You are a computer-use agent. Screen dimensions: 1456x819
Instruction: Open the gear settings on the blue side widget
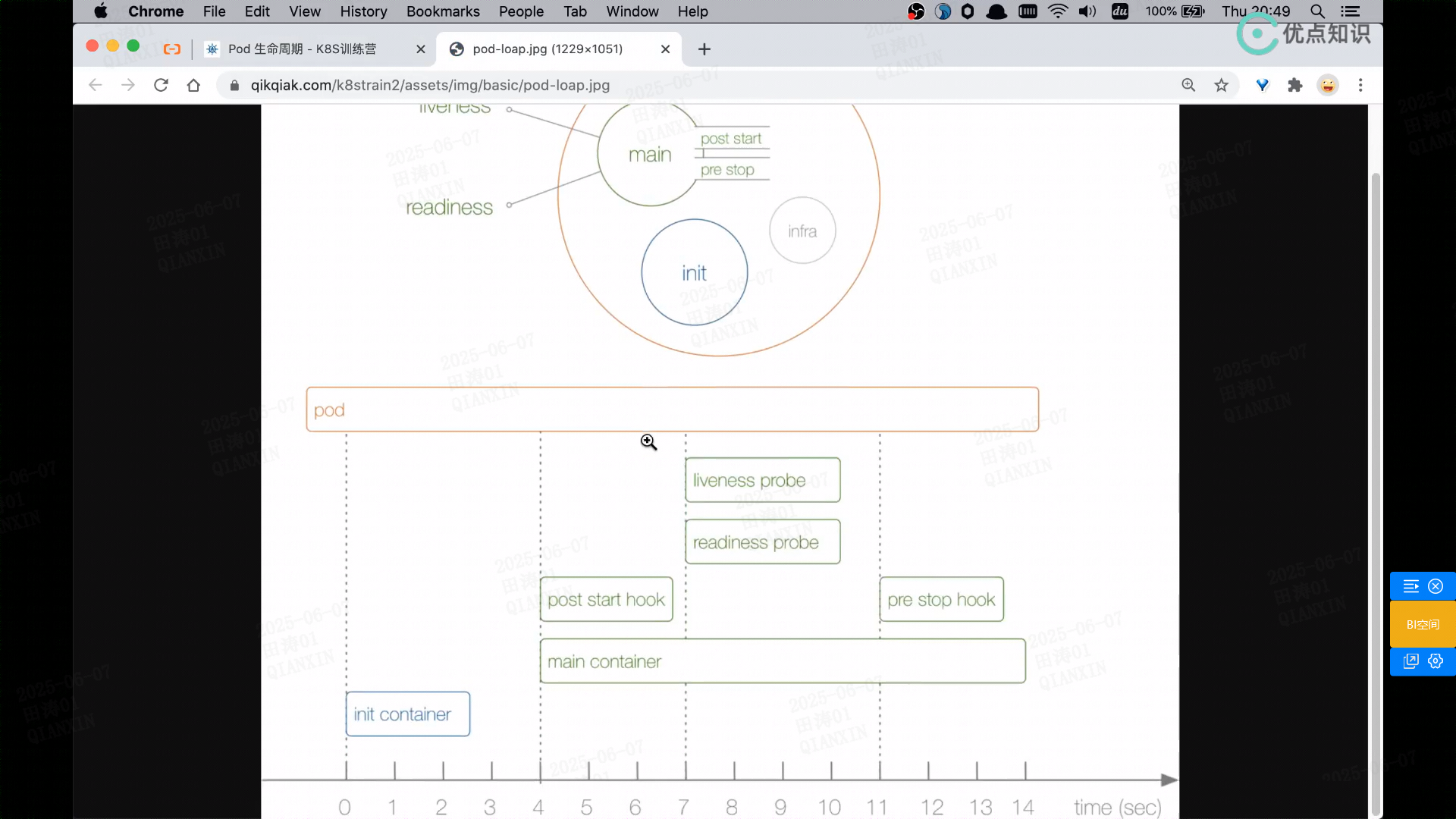click(1436, 661)
